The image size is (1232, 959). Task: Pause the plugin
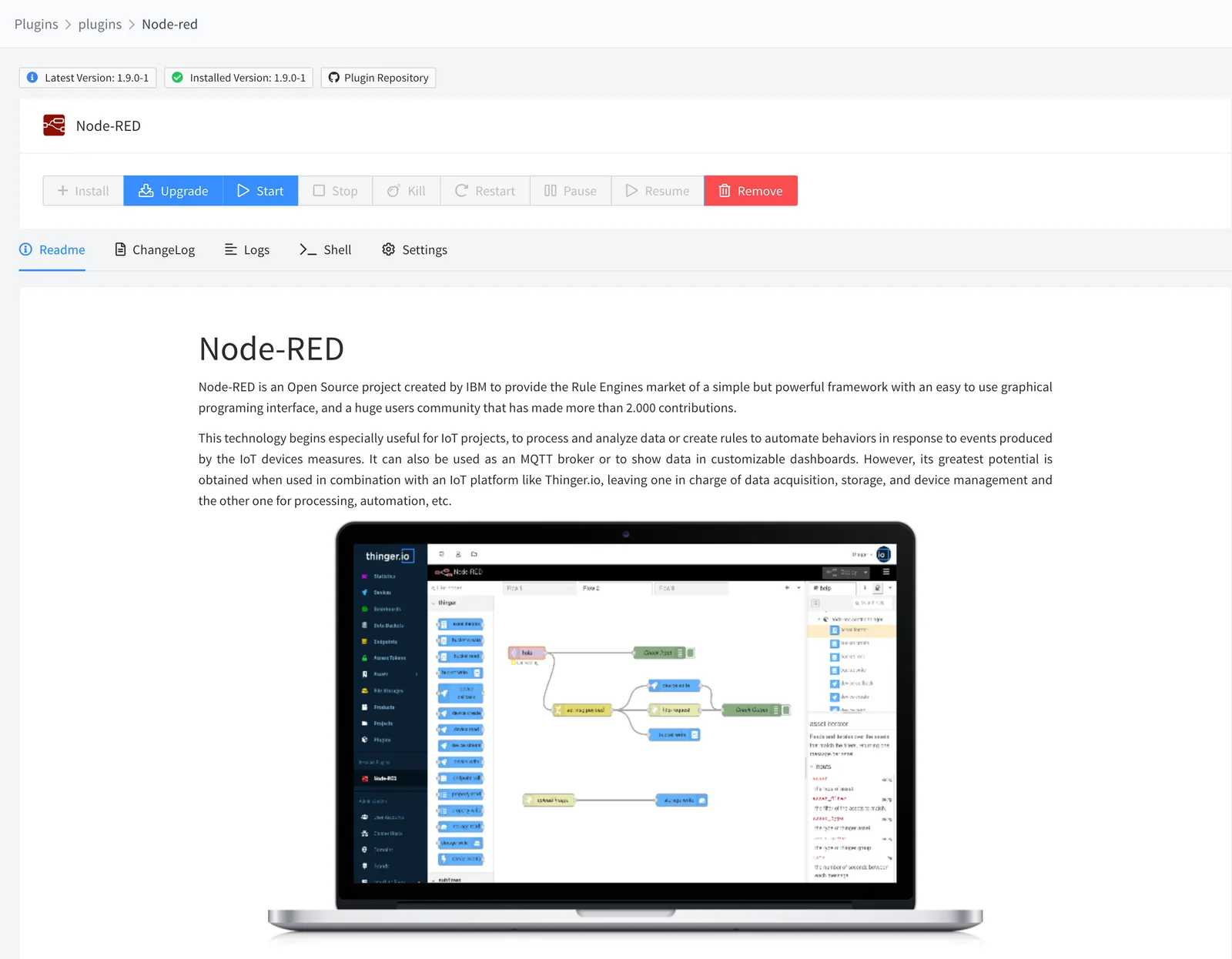[x=571, y=191]
